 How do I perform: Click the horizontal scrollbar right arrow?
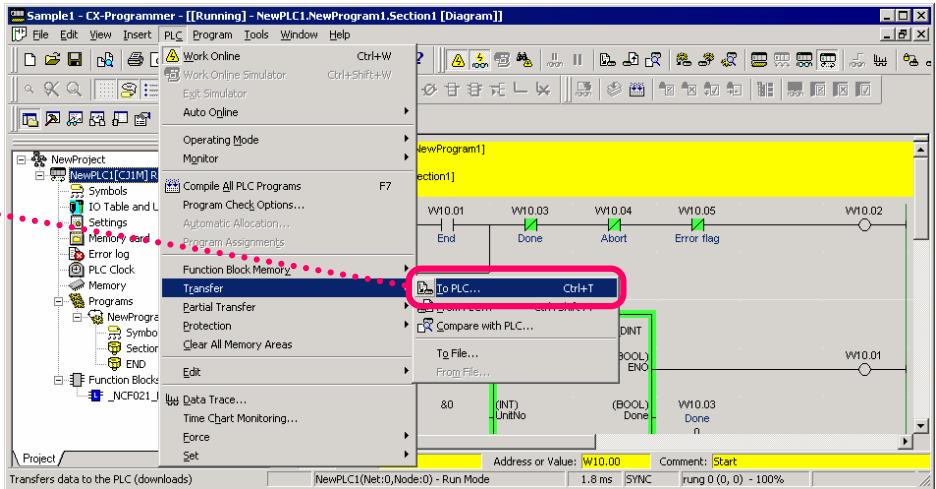pyautogui.click(x=906, y=442)
